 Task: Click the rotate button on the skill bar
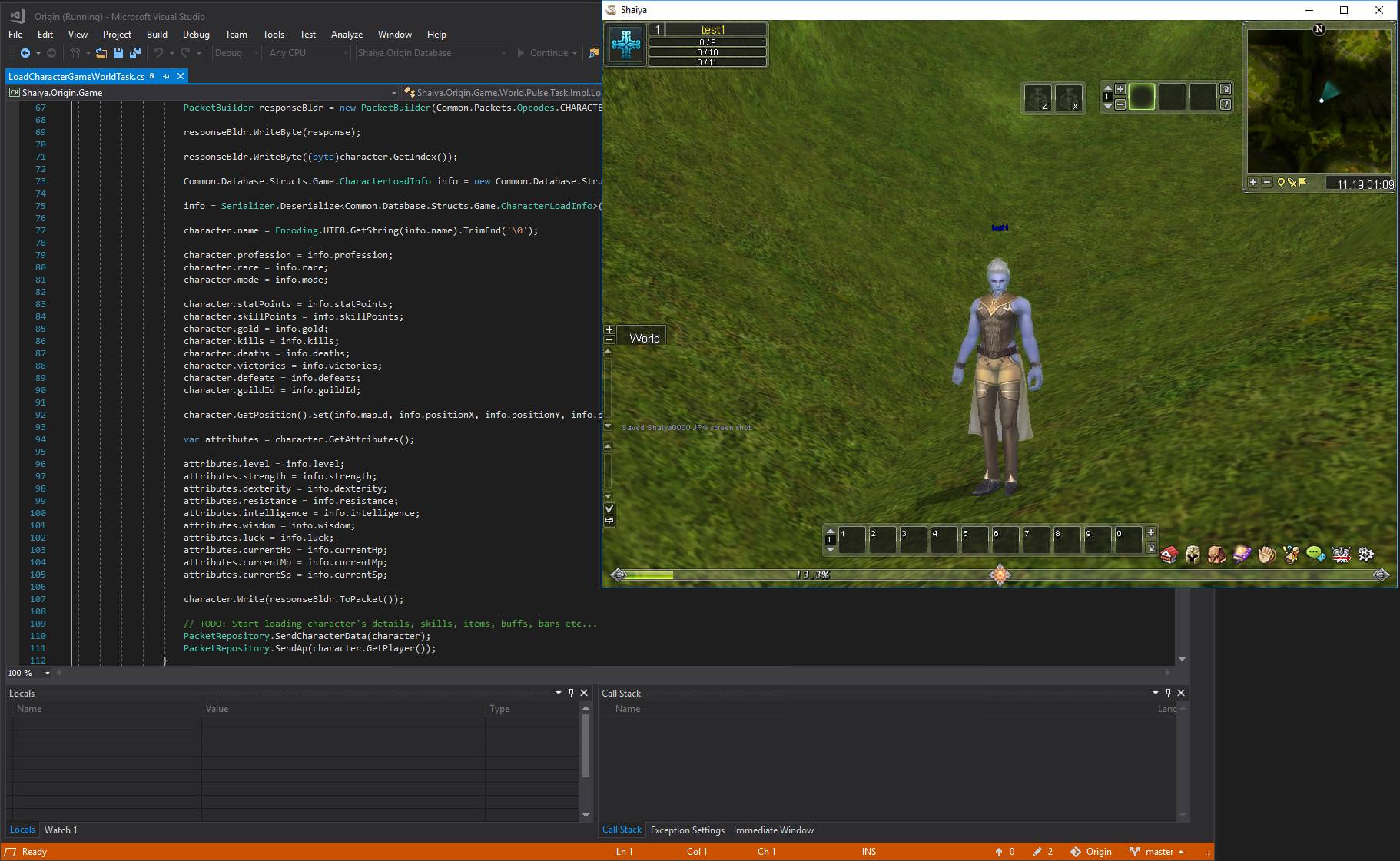tap(1150, 548)
